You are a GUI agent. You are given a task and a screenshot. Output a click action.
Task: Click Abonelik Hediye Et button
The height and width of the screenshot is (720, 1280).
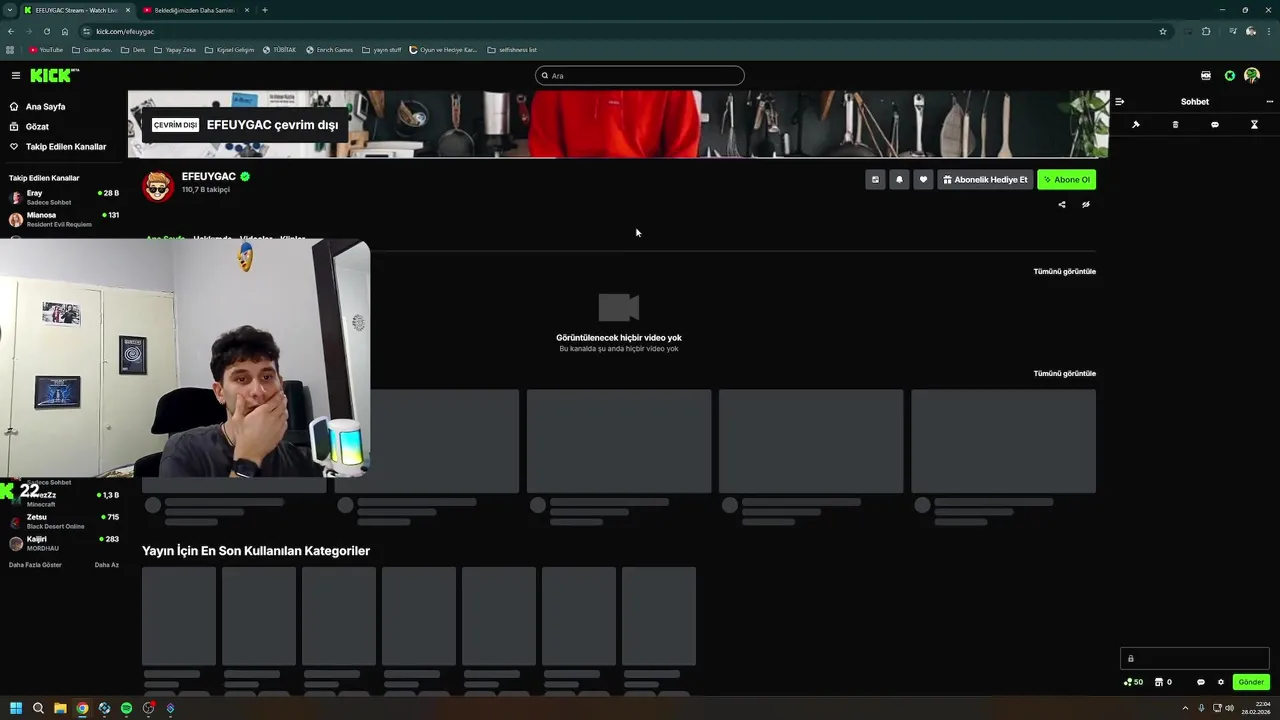pos(985,180)
